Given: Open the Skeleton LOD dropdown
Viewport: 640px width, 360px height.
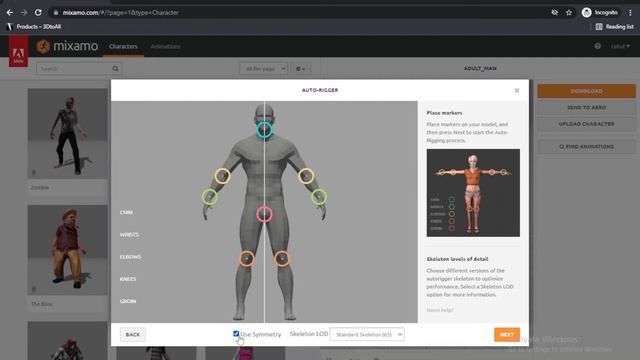Looking at the screenshot, I should pos(367,334).
